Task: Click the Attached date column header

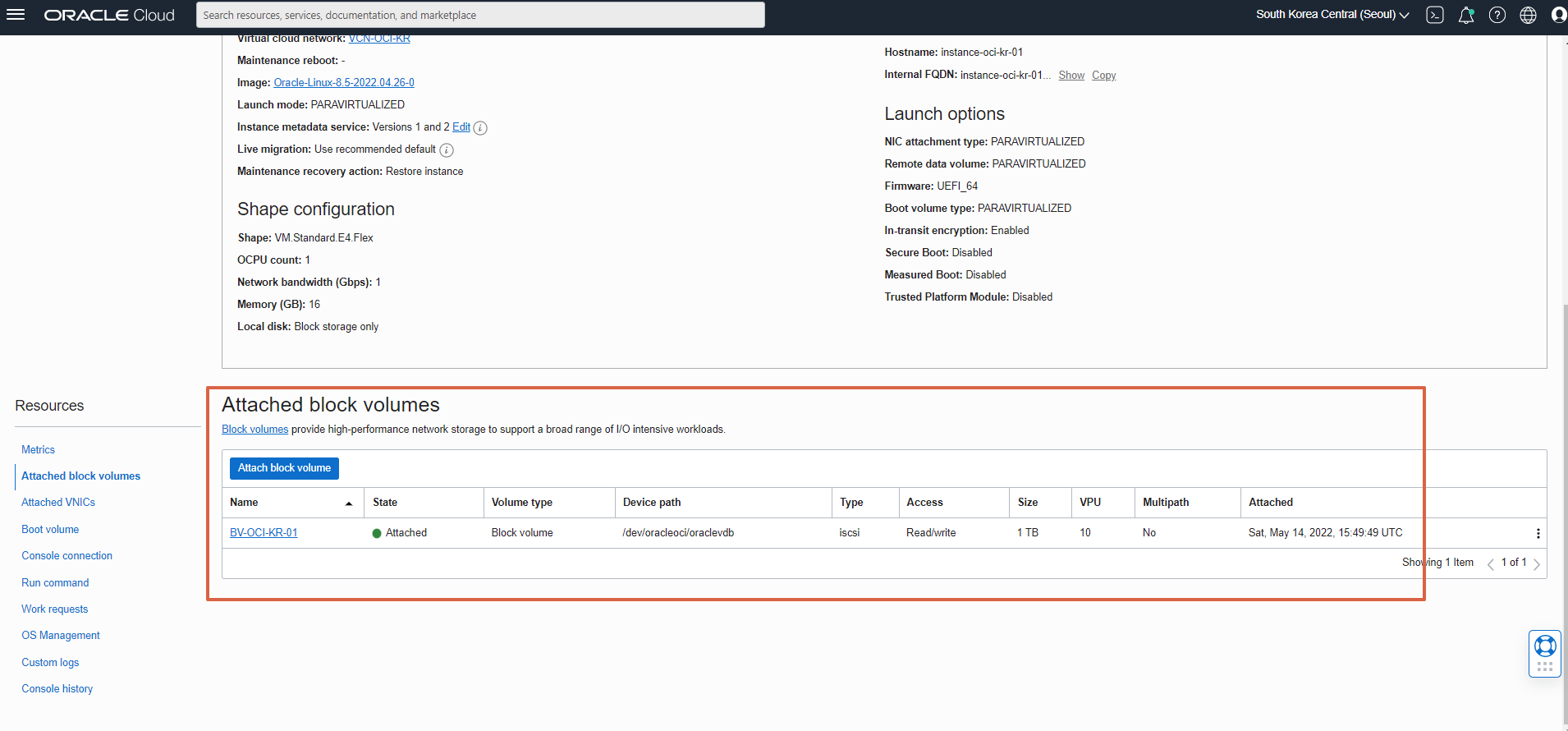Action: 1271,502
